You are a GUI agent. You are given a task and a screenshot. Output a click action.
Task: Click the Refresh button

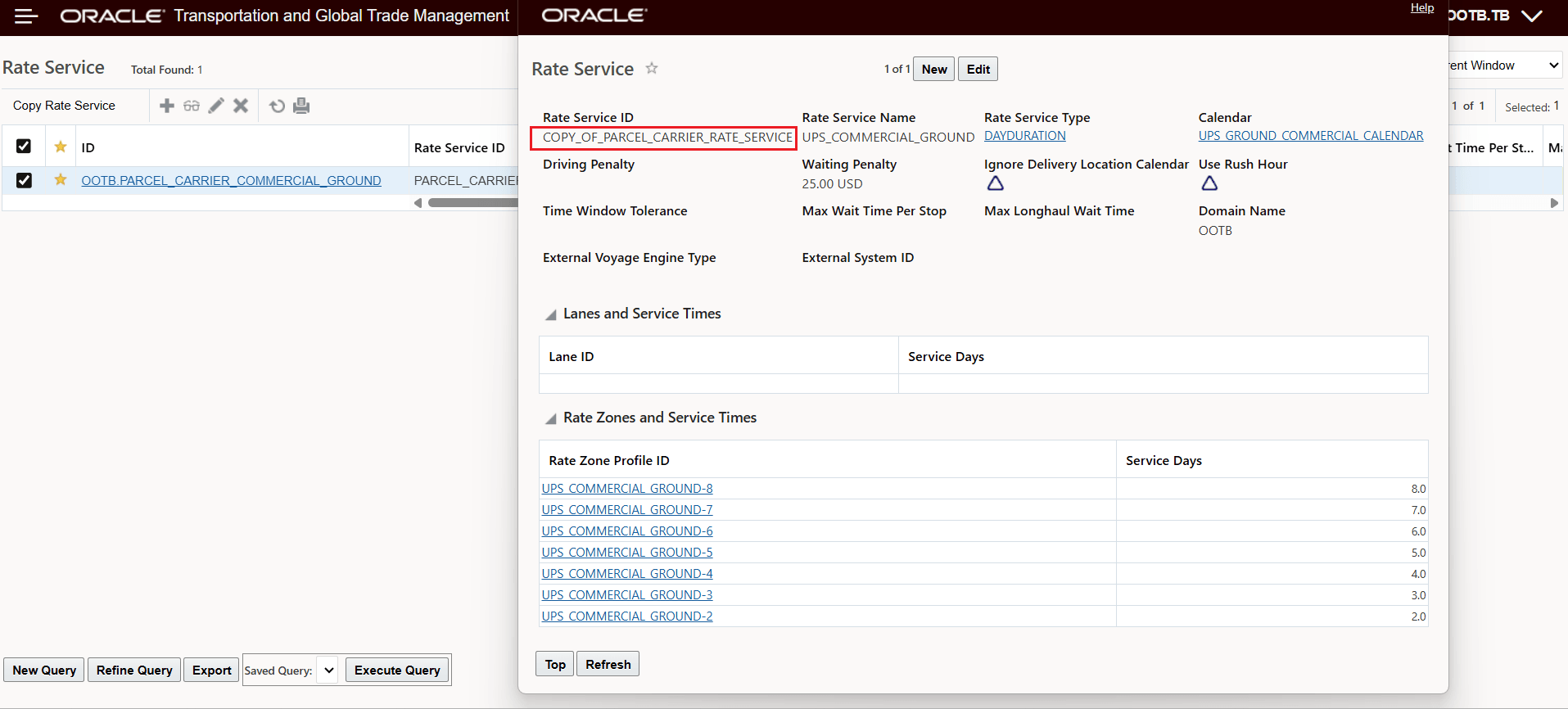tap(608, 664)
